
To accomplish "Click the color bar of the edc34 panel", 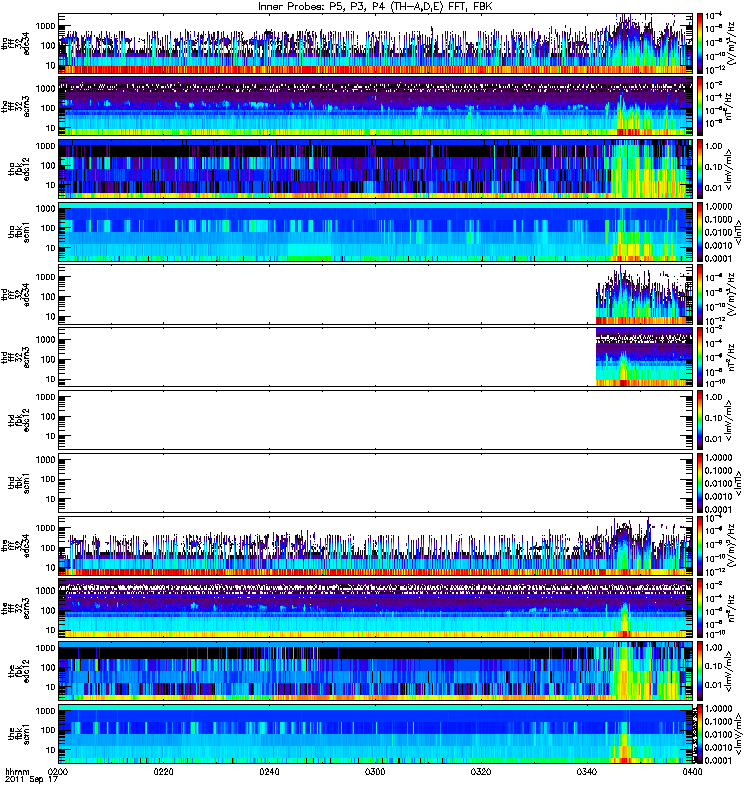I will [x=699, y=546].
